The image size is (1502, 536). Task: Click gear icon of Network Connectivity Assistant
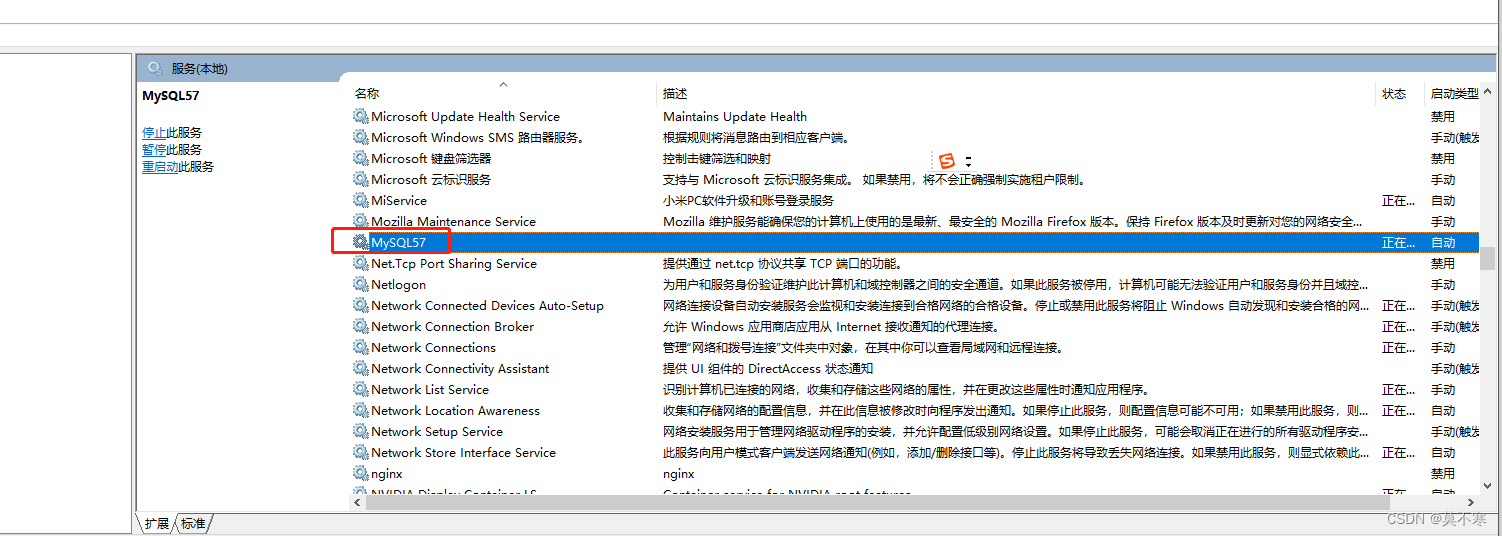(361, 368)
